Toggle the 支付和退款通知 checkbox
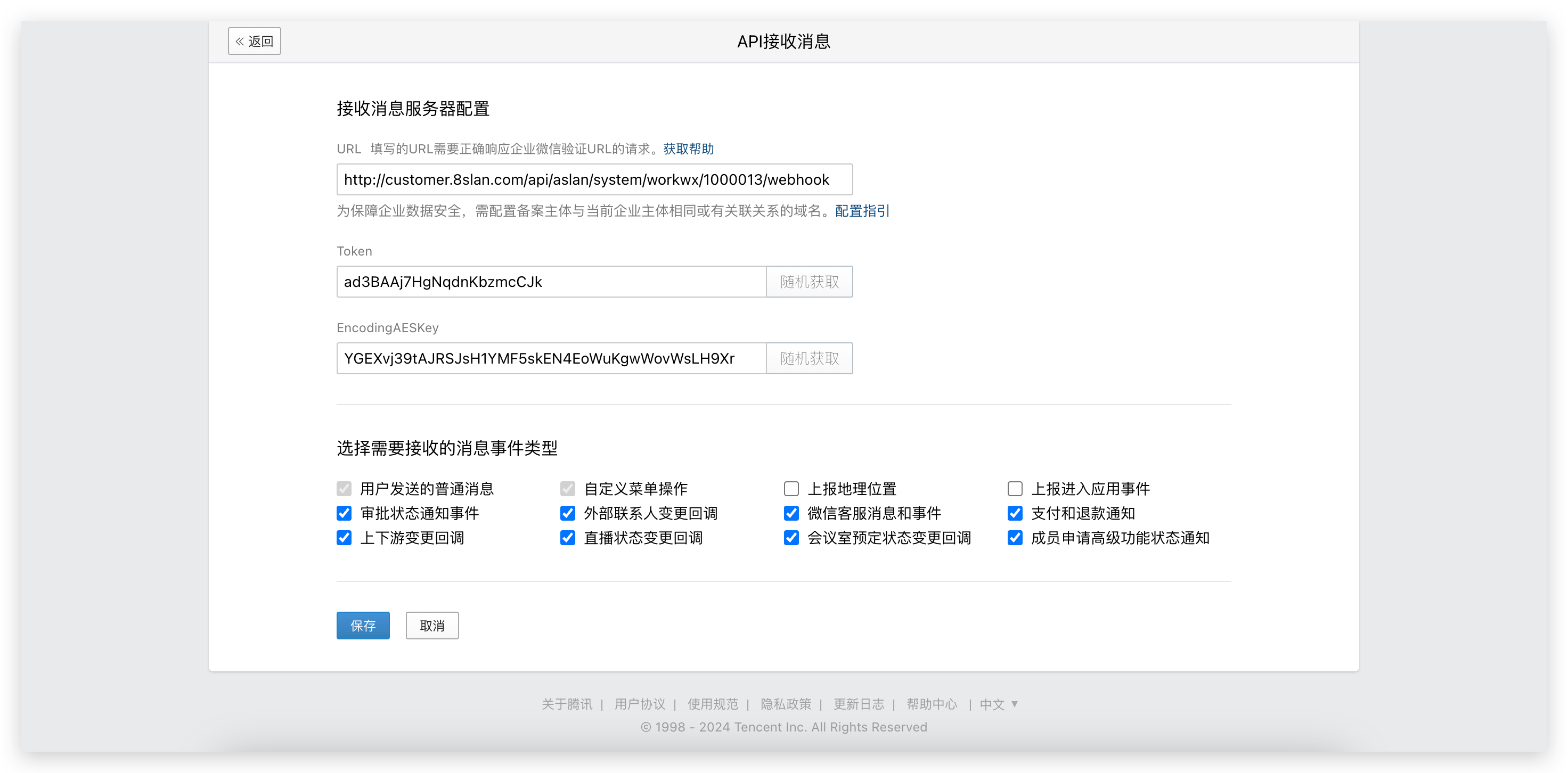 click(1015, 513)
